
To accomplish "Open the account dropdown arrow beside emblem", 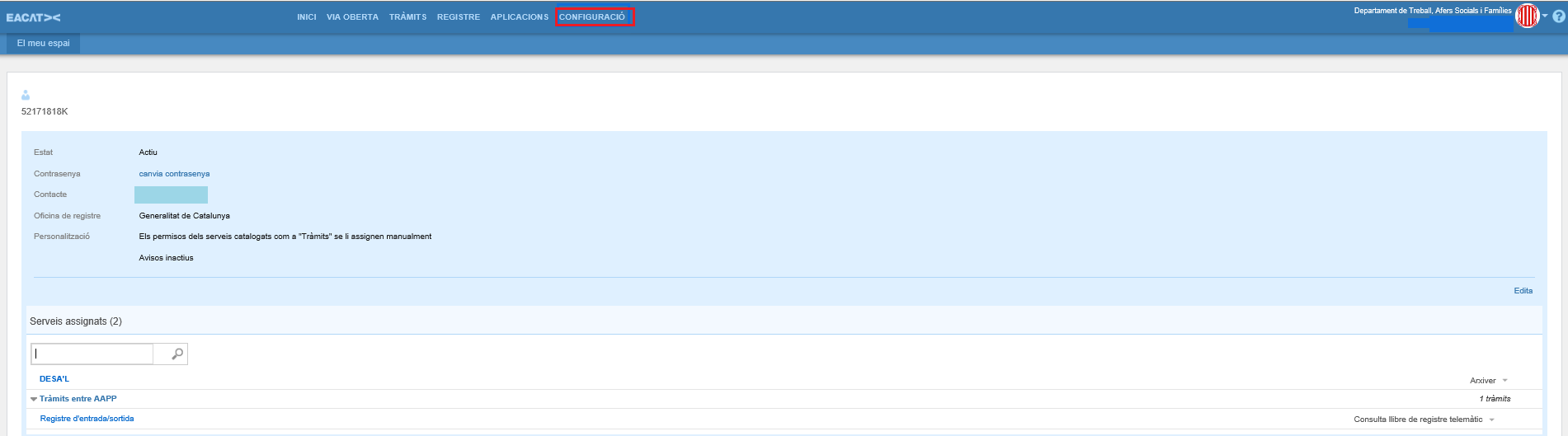I will tap(1545, 16).
